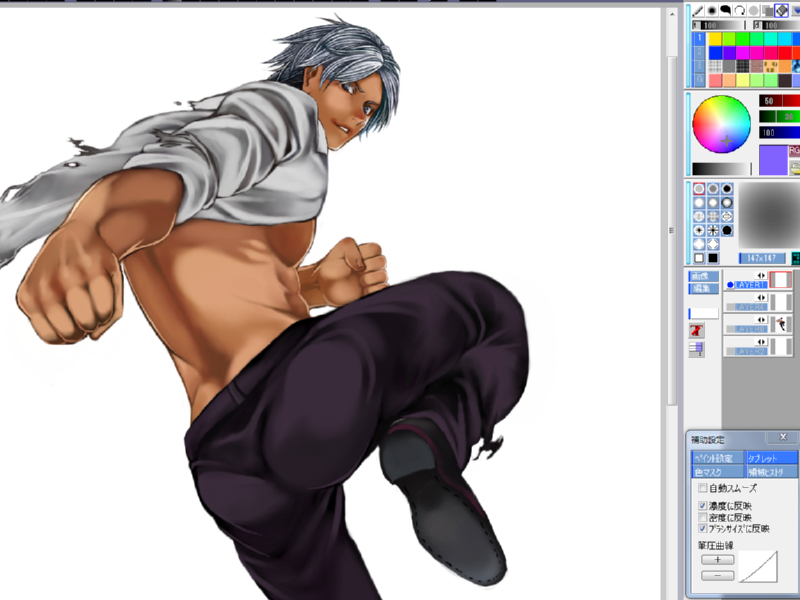Image resolution: width=800 pixels, height=600 pixels.
Task: Close the 補助設定 panel
Action: [783, 437]
